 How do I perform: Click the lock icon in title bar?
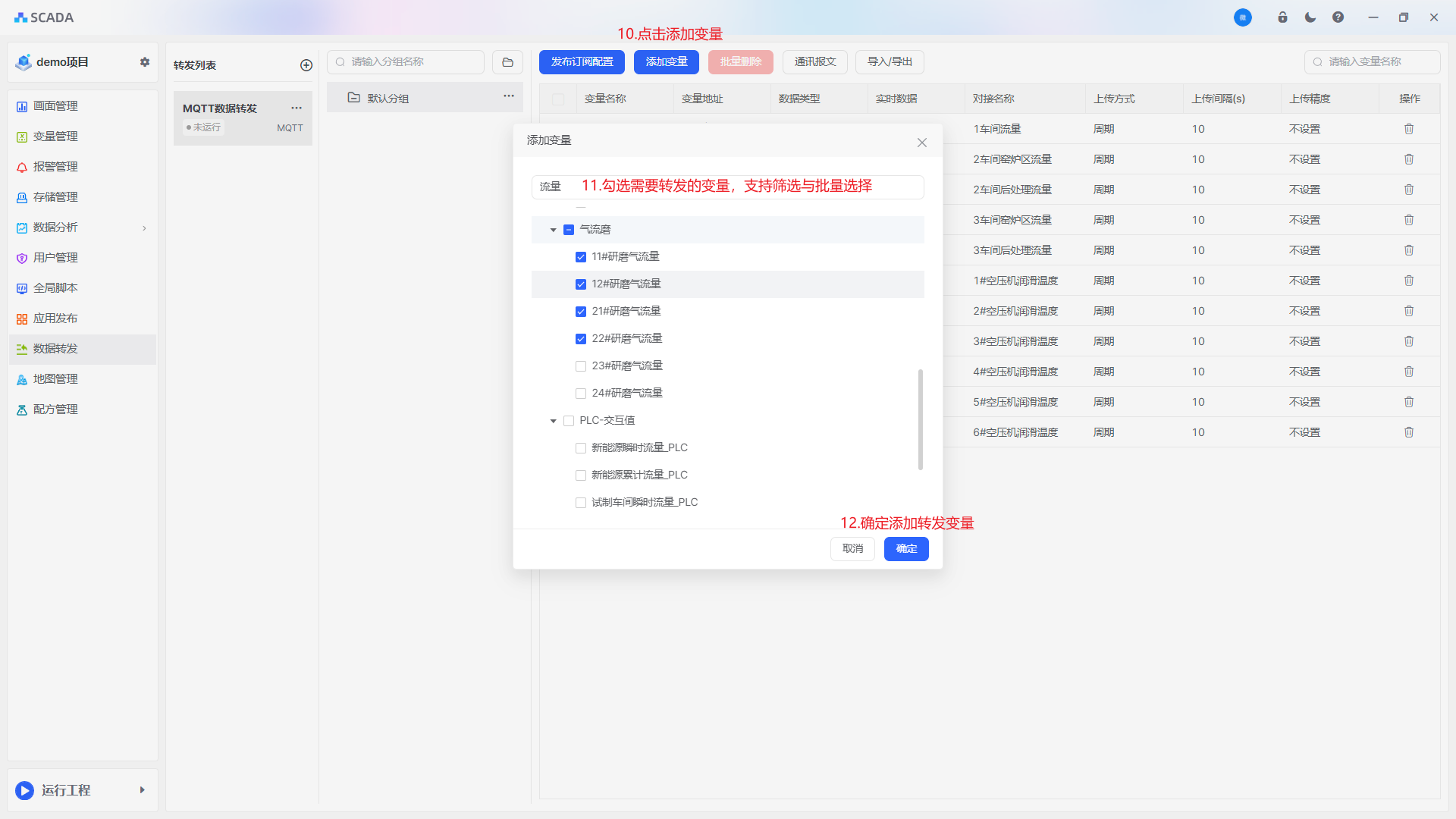[x=1282, y=17]
